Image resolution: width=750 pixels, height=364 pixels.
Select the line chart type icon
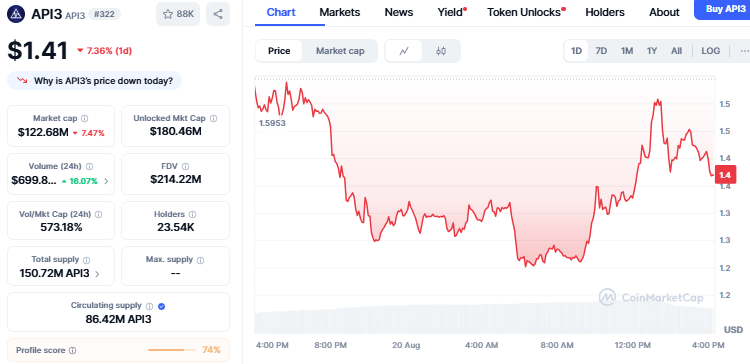(404, 51)
